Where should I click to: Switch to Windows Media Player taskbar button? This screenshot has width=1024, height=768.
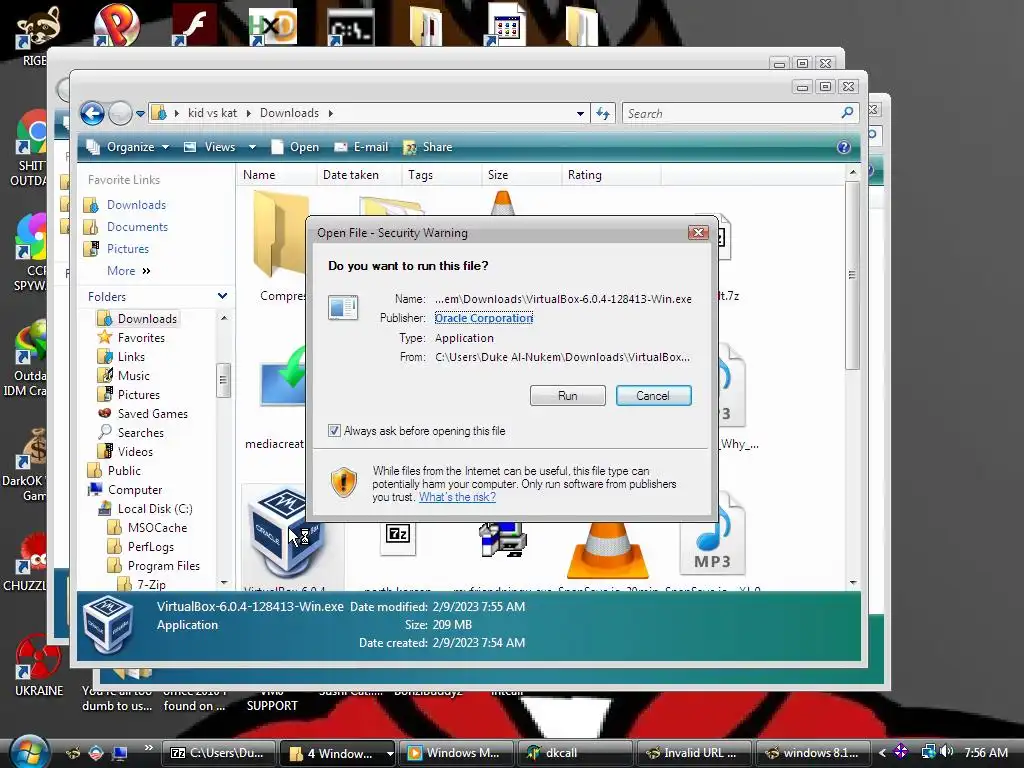456,753
